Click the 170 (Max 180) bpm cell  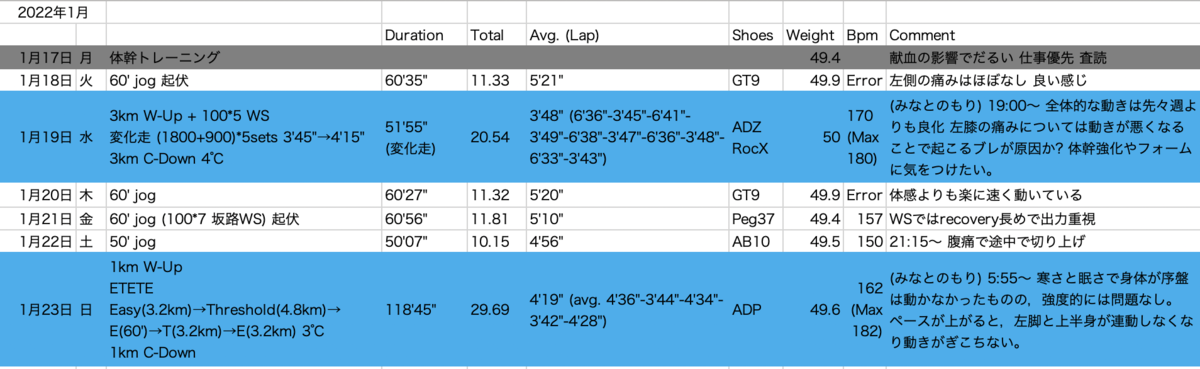pos(864,137)
